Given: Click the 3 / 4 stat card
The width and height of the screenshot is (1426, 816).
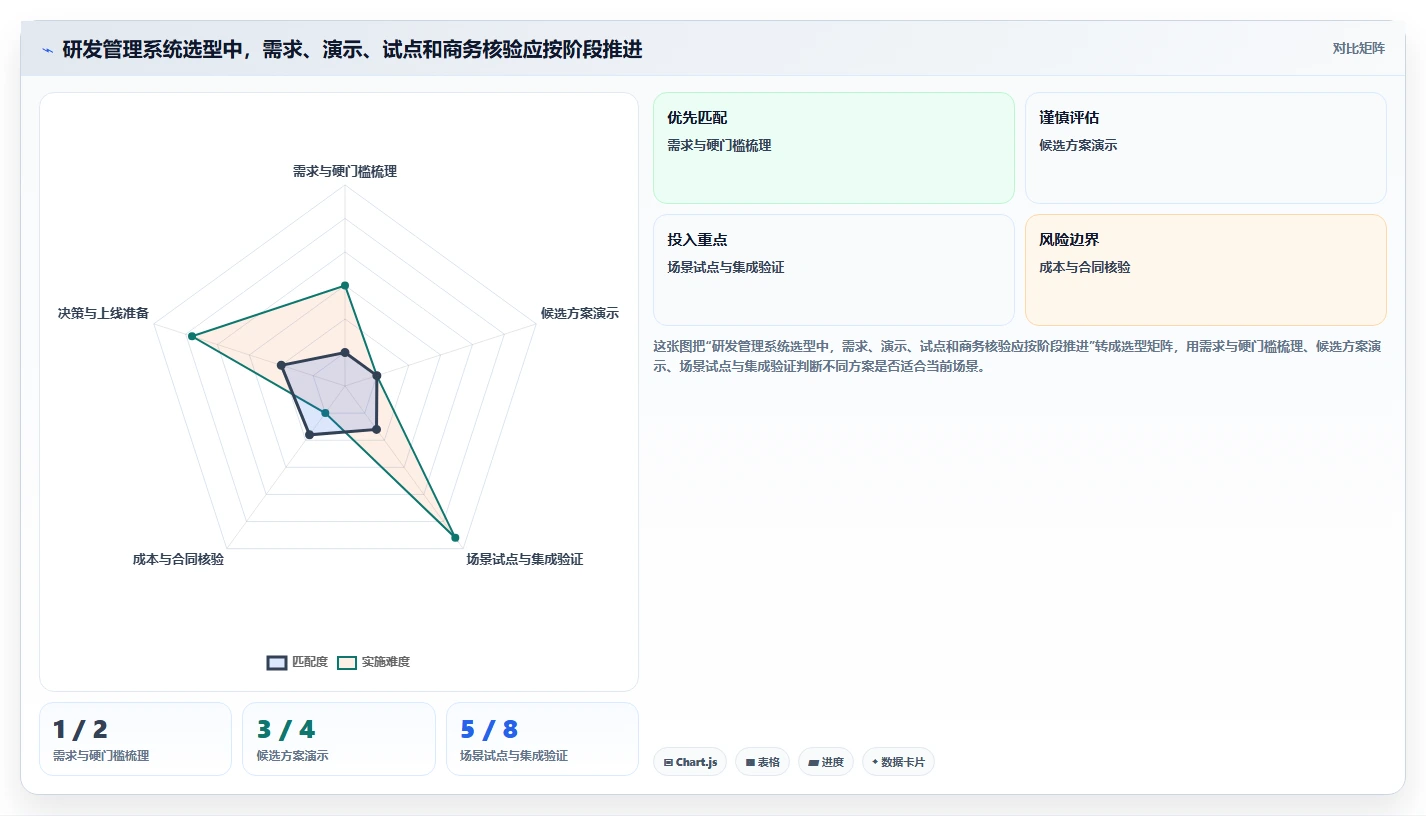Looking at the screenshot, I should pos(339,739).
